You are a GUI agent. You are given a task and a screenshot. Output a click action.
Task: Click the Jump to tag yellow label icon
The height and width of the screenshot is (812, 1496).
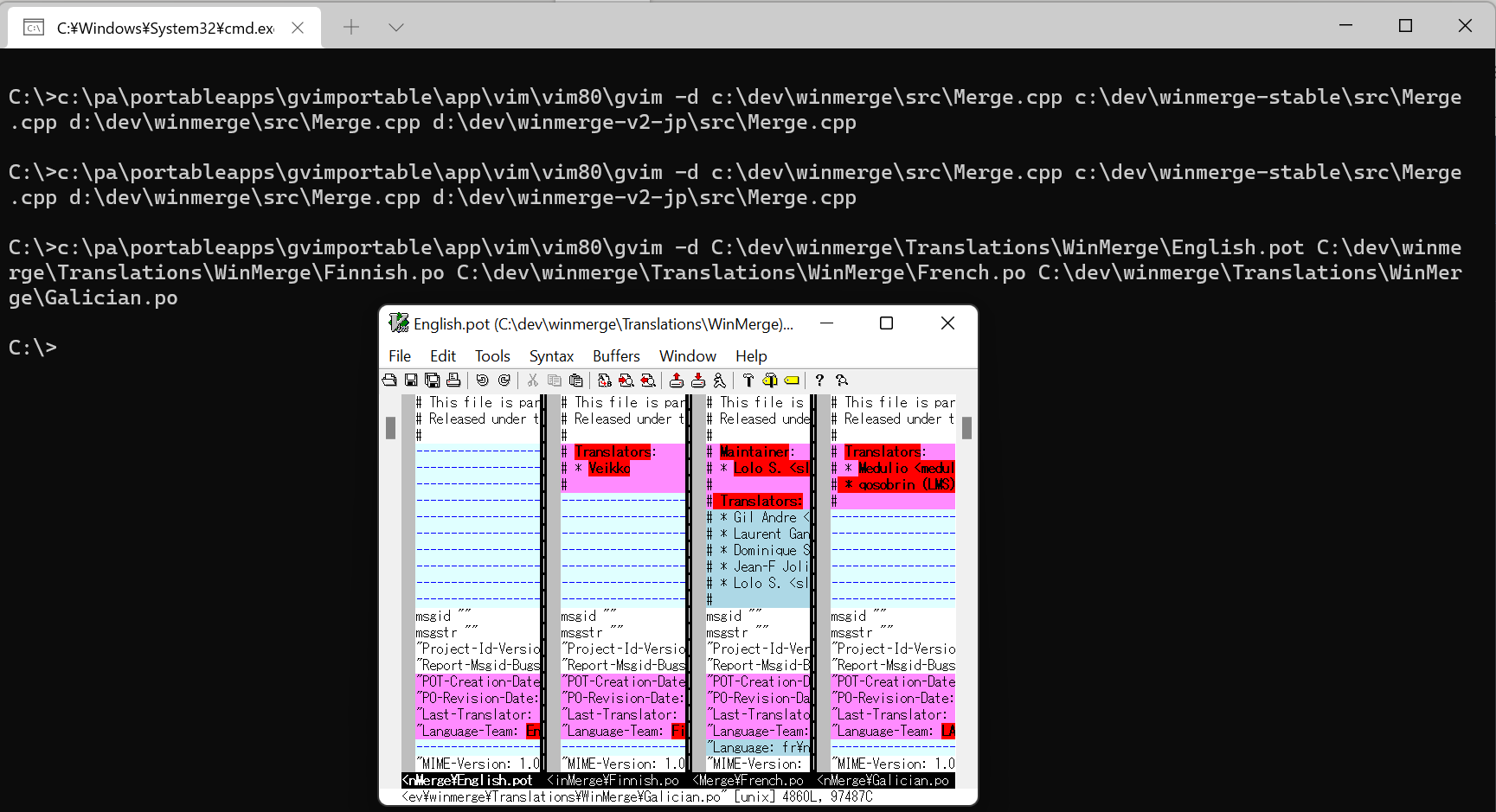(792, 380)
